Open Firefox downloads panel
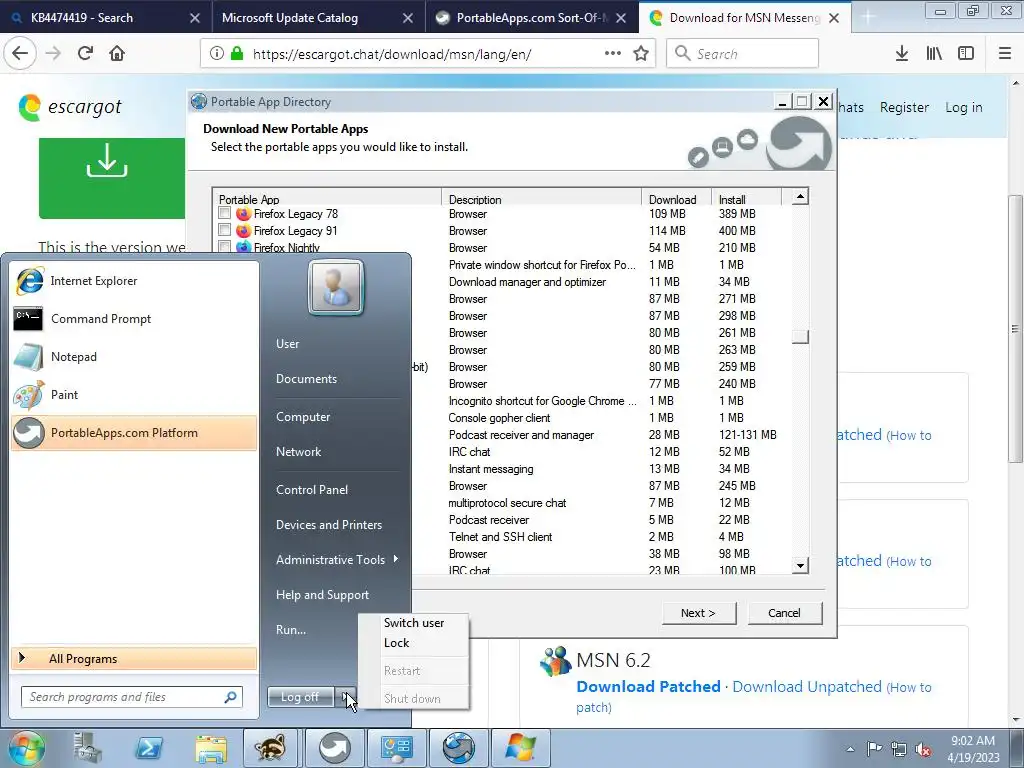The width and height of the screenshot is (1024, 768). tap(902, 54)
